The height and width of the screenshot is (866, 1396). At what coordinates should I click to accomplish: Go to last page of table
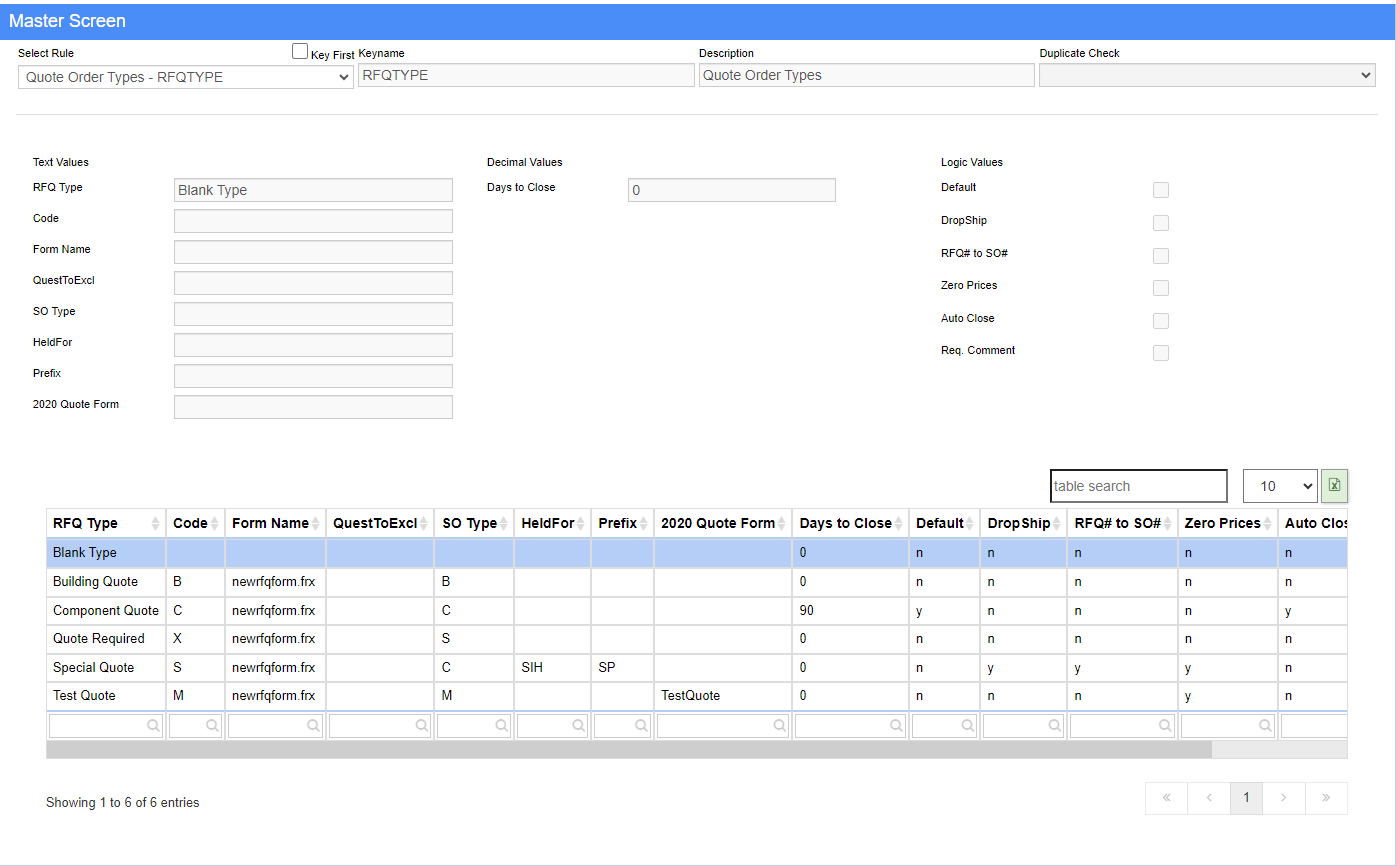pos(1326,798)
